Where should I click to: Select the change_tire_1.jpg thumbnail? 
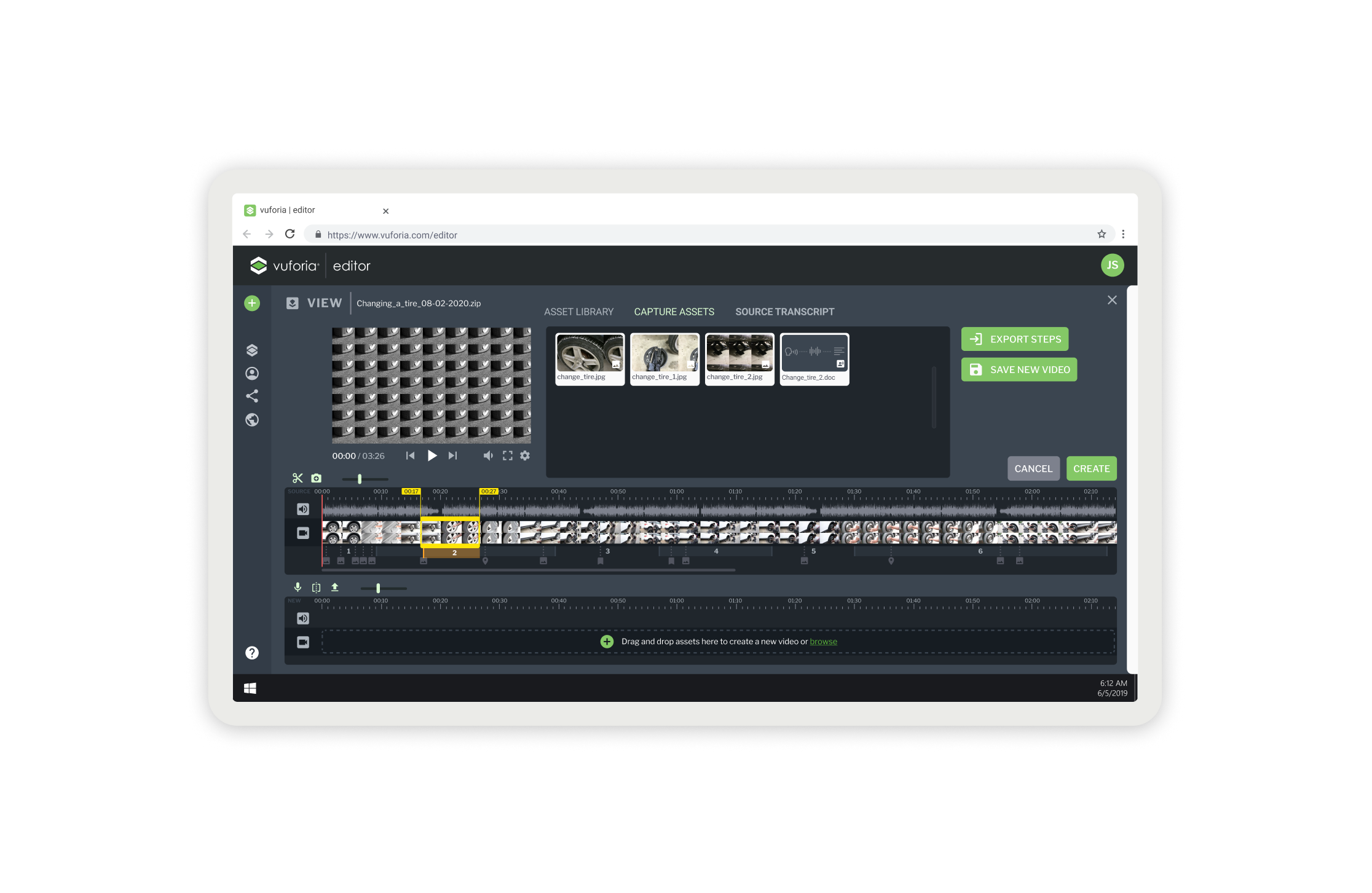click(664, 359)
